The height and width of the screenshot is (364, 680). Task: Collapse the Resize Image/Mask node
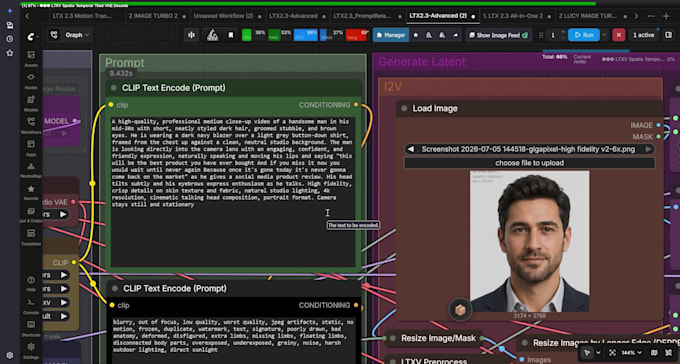393,338
